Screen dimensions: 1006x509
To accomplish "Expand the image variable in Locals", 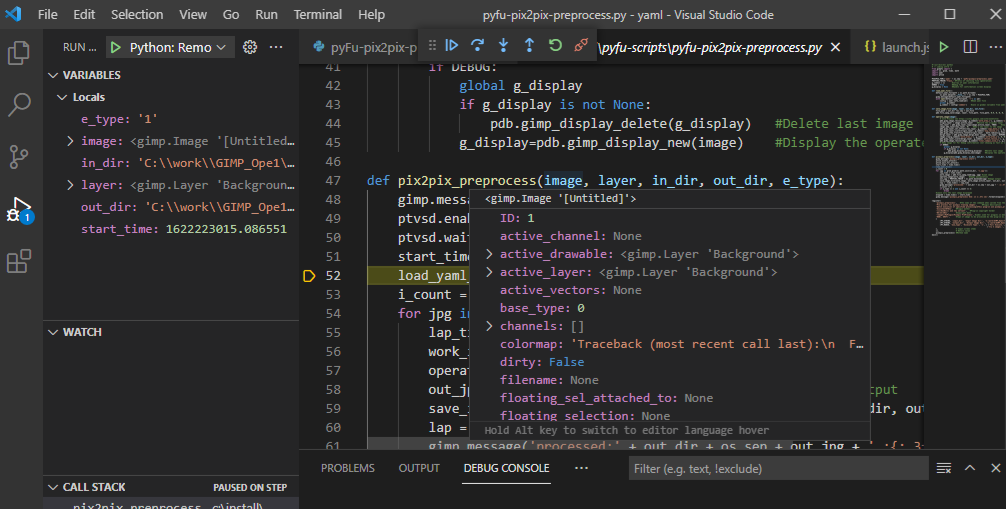I will (x=70, y=141).
